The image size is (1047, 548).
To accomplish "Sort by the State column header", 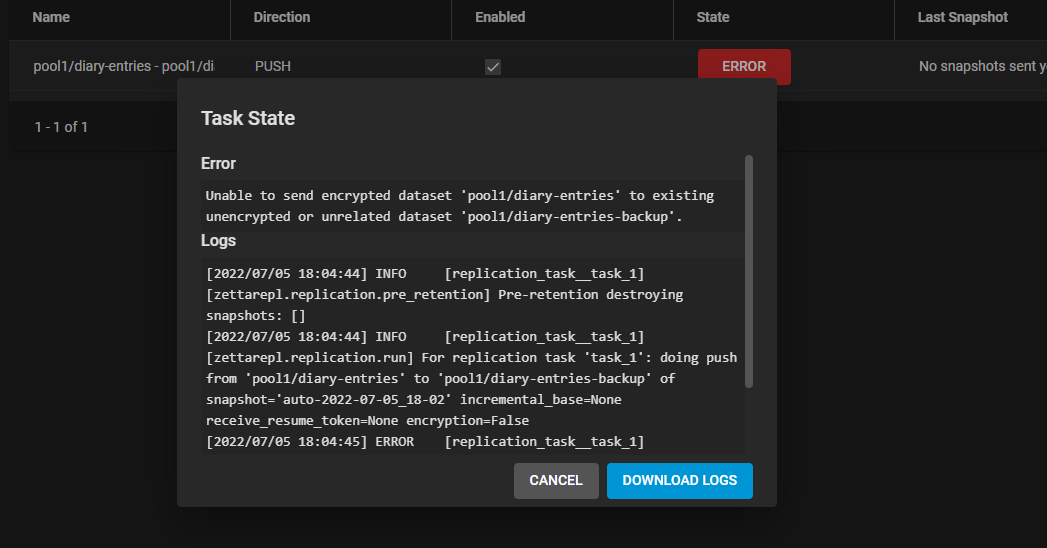I will 713,17.
